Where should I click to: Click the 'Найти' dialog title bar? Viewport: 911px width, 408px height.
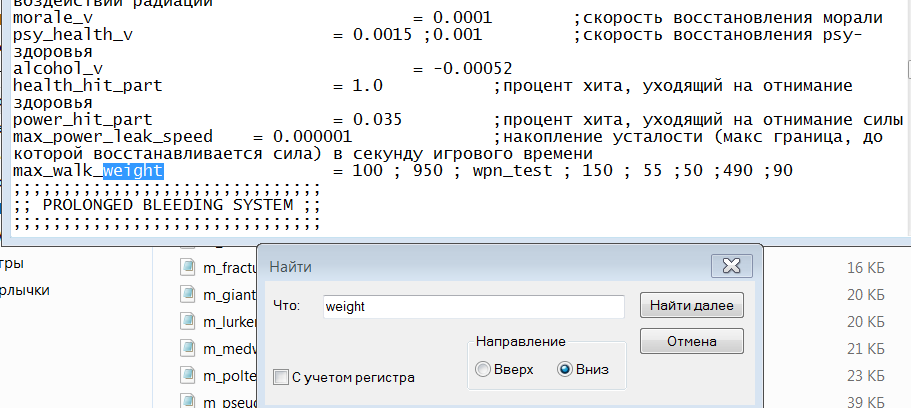point(485,267)
